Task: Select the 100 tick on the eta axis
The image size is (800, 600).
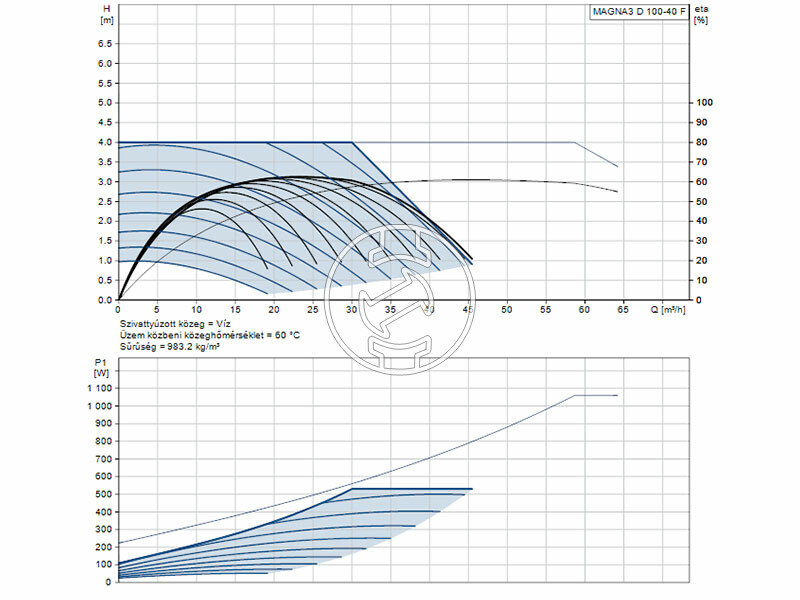Action: [x=704, y=103]
